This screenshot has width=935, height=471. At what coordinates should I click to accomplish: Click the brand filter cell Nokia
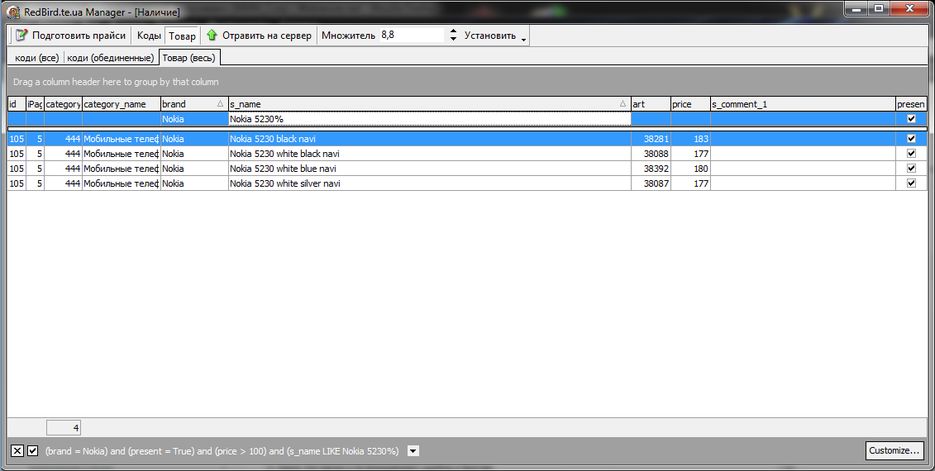pyautogui.click(x=194, y=119)
